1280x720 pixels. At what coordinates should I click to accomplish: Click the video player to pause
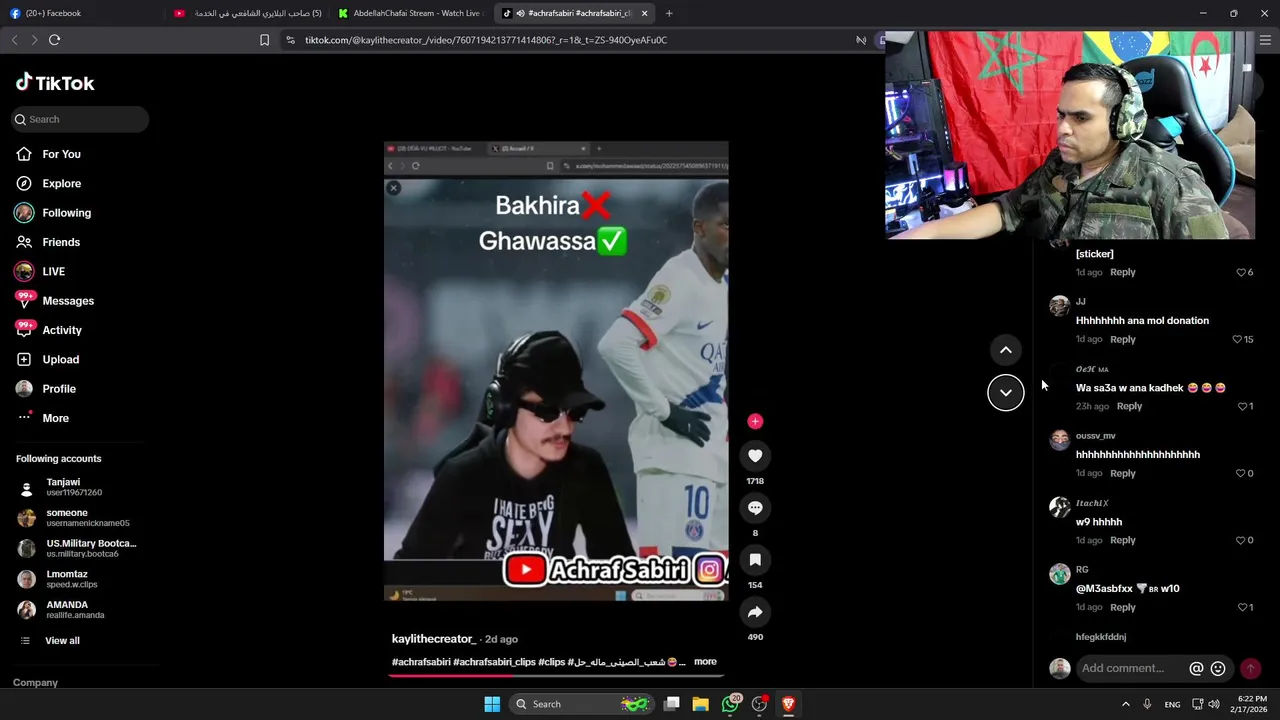(x=556, y=371)
